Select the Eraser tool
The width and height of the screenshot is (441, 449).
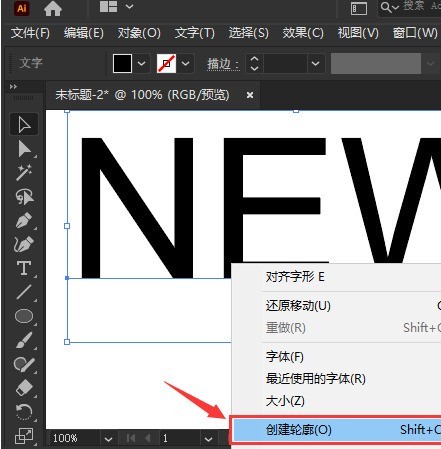pyautogui.click(x=24, y=388)
